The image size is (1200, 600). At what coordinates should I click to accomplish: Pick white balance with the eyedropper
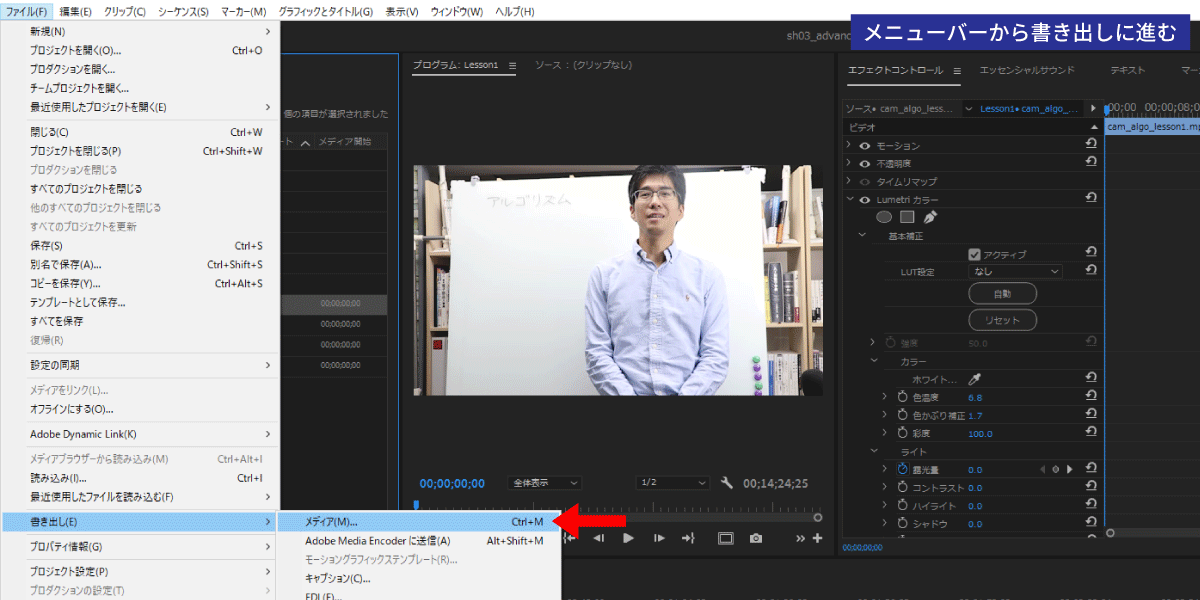pyautogui.click(x=975, y=379)
